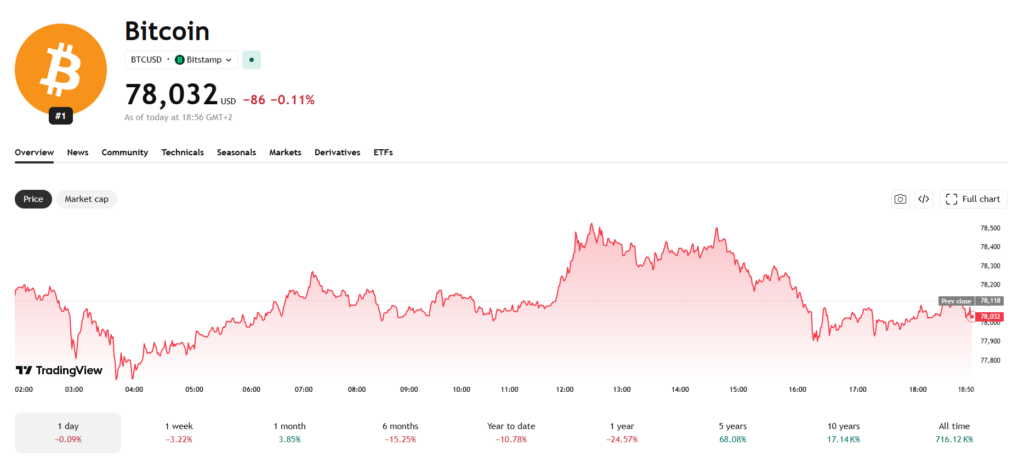Open the Derivatives tab
The width and height of the screenshot is (1024, 462).
click(338, 152)
